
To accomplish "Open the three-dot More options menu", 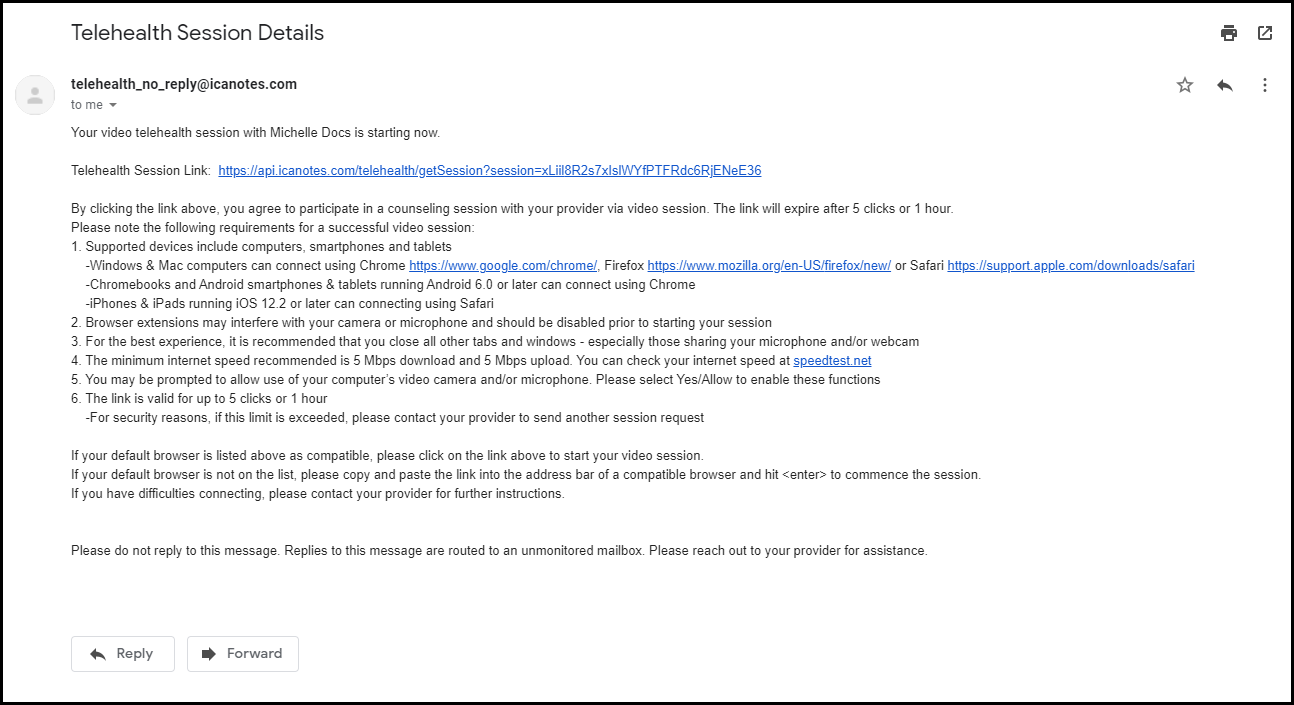I will [x=1265, y=85].
